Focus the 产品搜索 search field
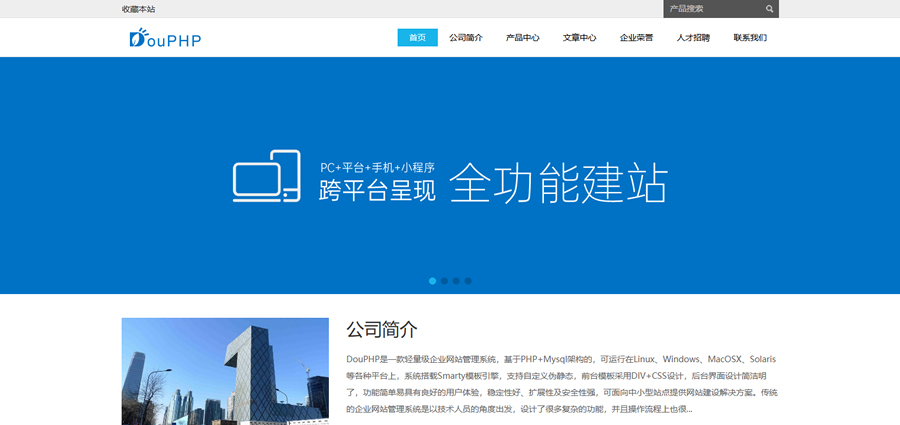 (712, 9)
